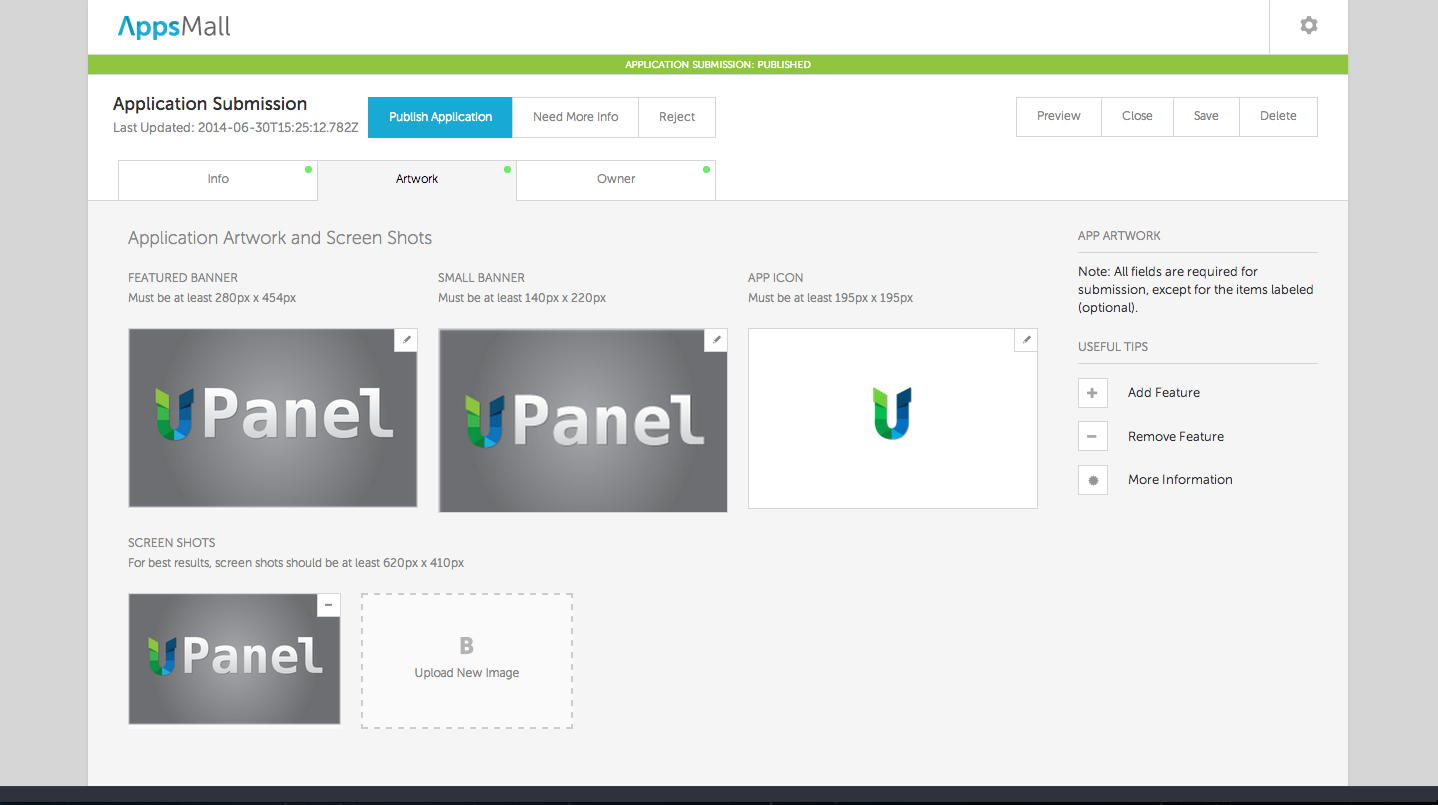Click the More Information tip text
This screenshot has width=1438, height=805.
1180,480
